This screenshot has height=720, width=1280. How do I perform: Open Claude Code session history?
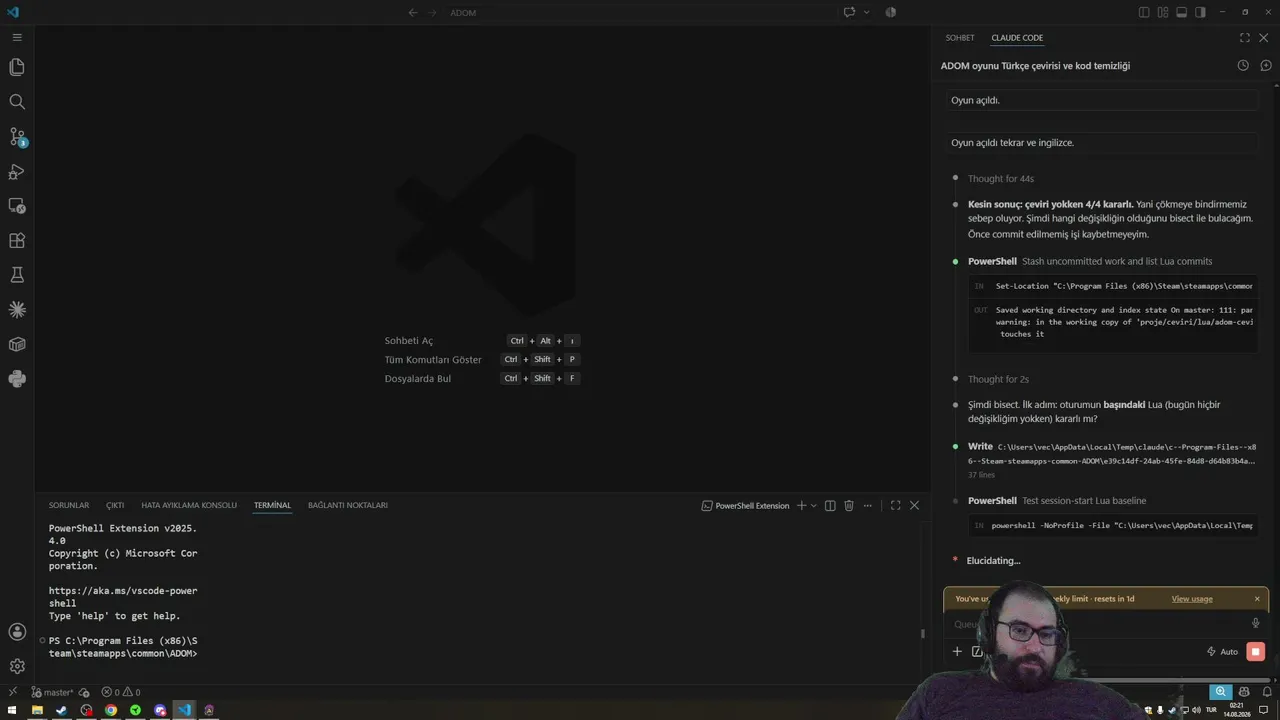[x=1243, y=65]
